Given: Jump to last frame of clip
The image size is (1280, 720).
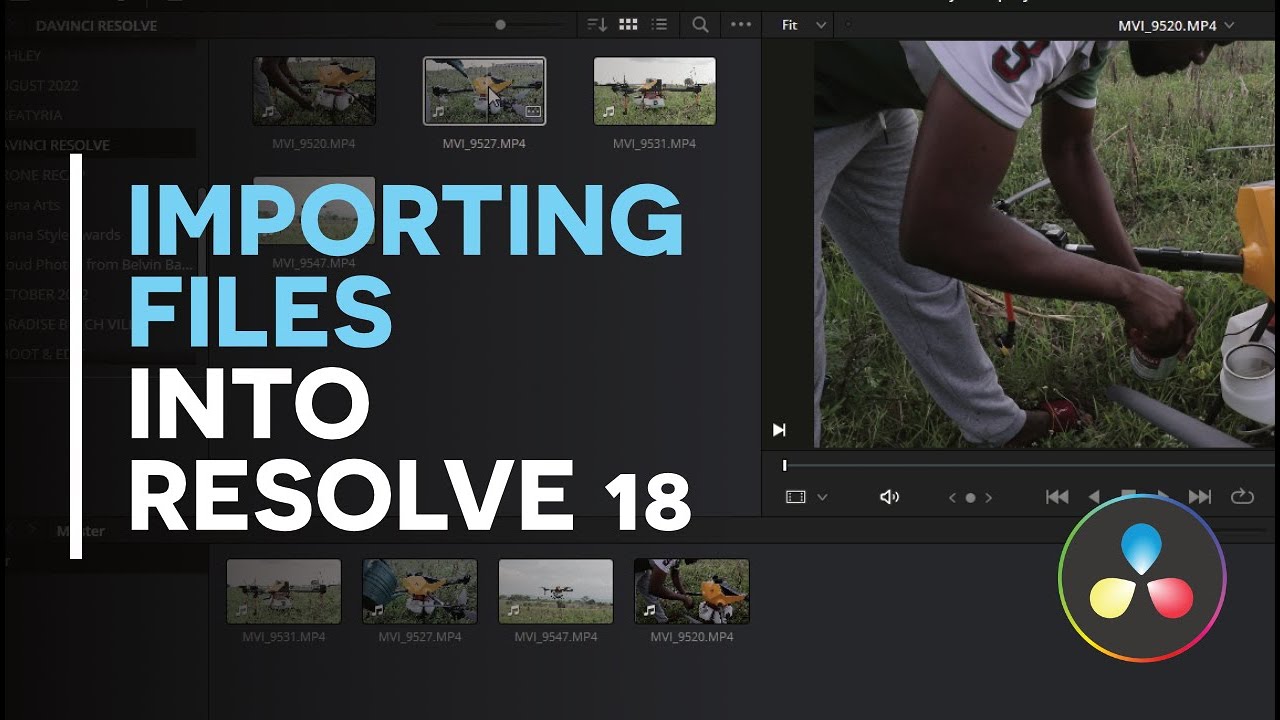Looking at the screenshot, I should 1200,497.
